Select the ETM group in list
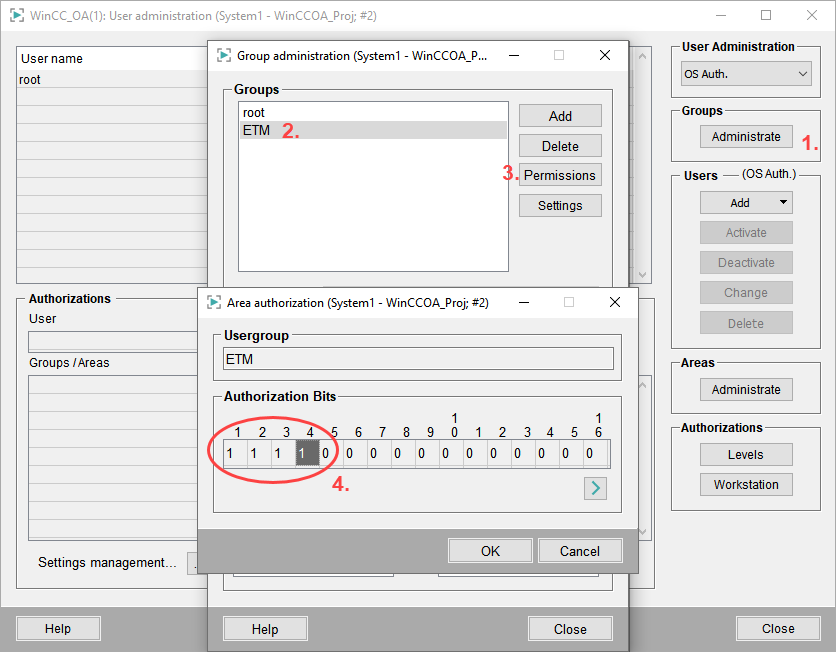Viewport: 836px width, 652px height. [374, 131]
